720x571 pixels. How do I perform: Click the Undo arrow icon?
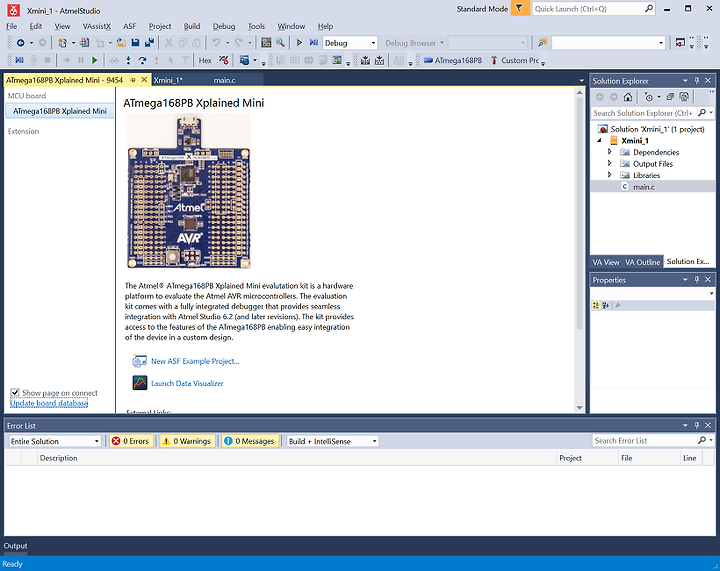[216, 43]
